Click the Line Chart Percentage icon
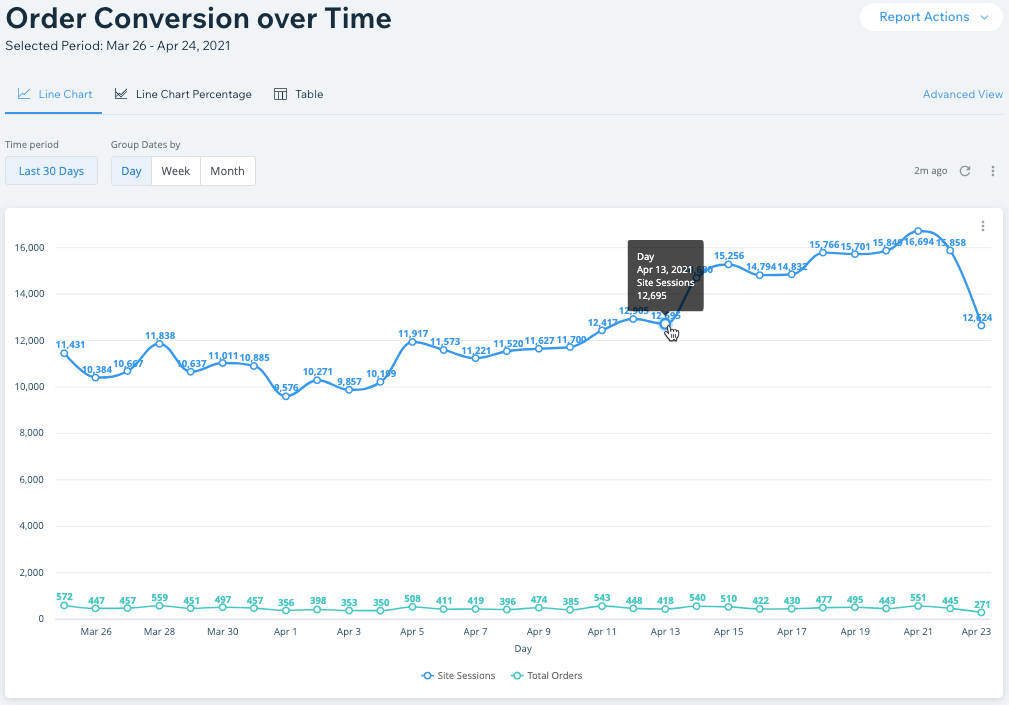The height and width of the screenshot is (705, 1009). click(x=121, y=94)
